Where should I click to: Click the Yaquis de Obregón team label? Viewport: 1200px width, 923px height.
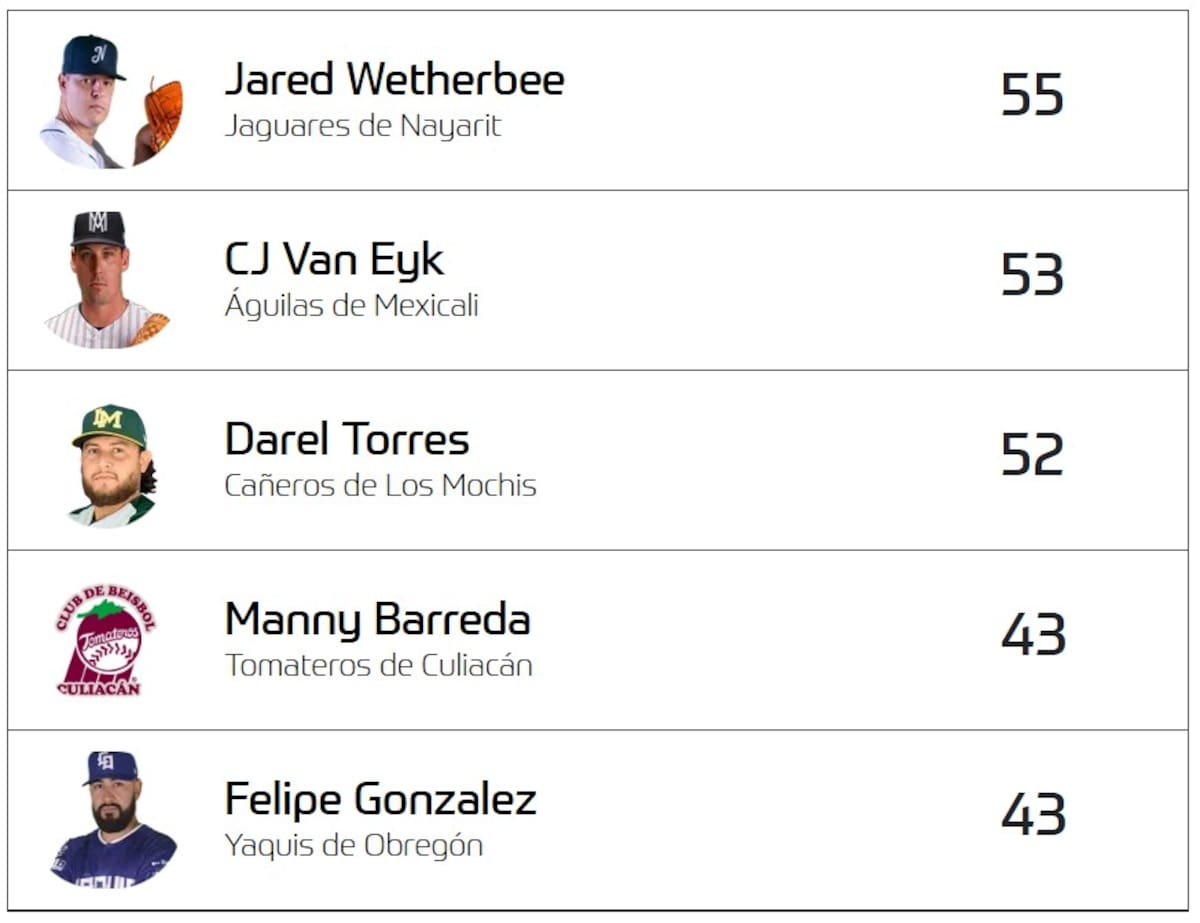353,846
